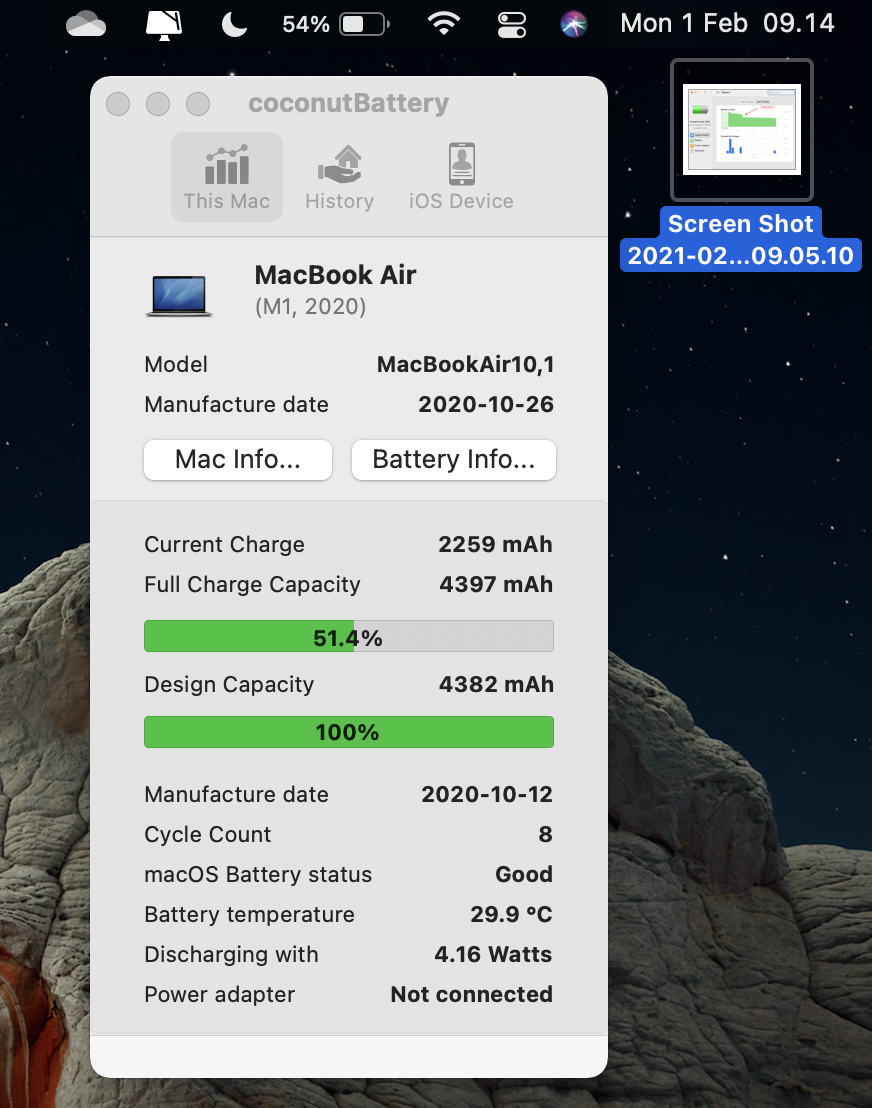Click the Power adapter label
This screenshot has width=872, height=1108.
tap(220, 995)
